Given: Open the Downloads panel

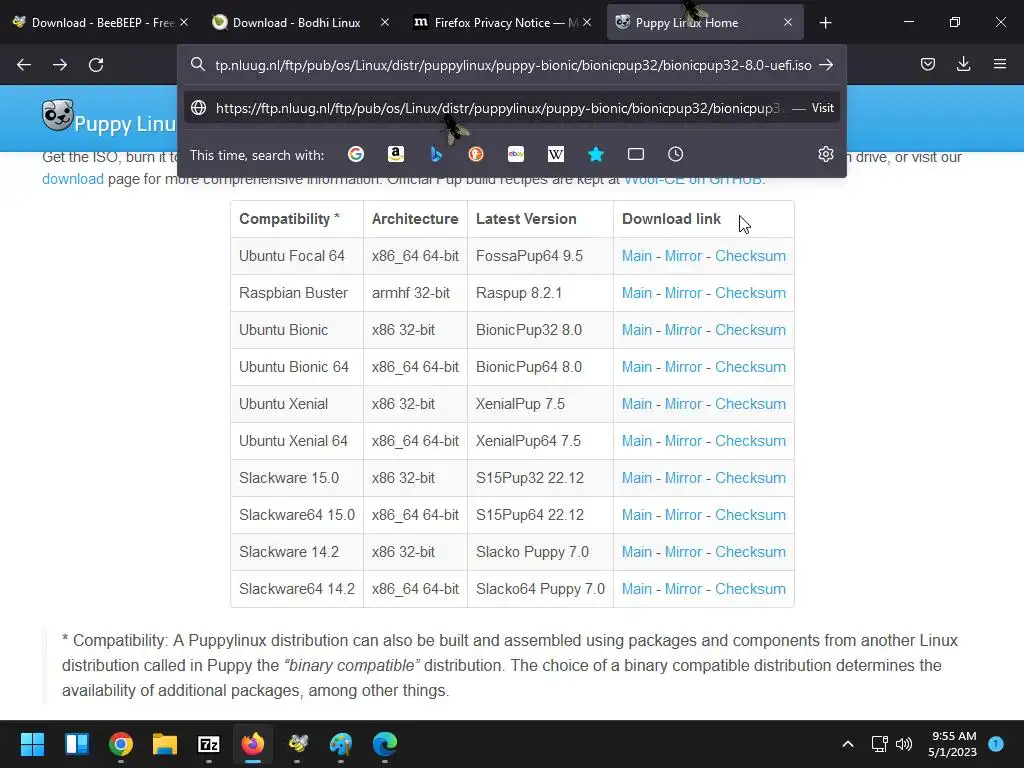Looking at the screenshot, I should click(963, 64).
